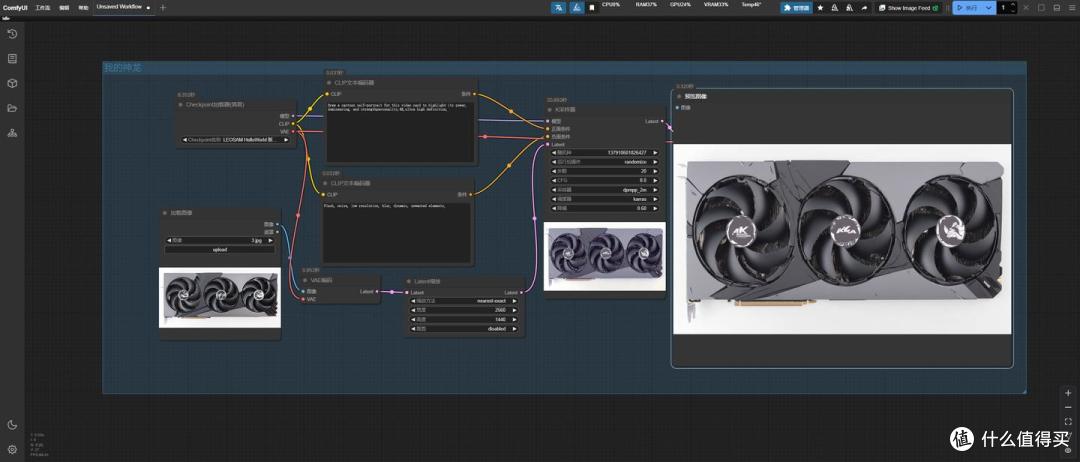Click the height 1440 value field
Screen dimensions: 1080x462
pos(464,319)
